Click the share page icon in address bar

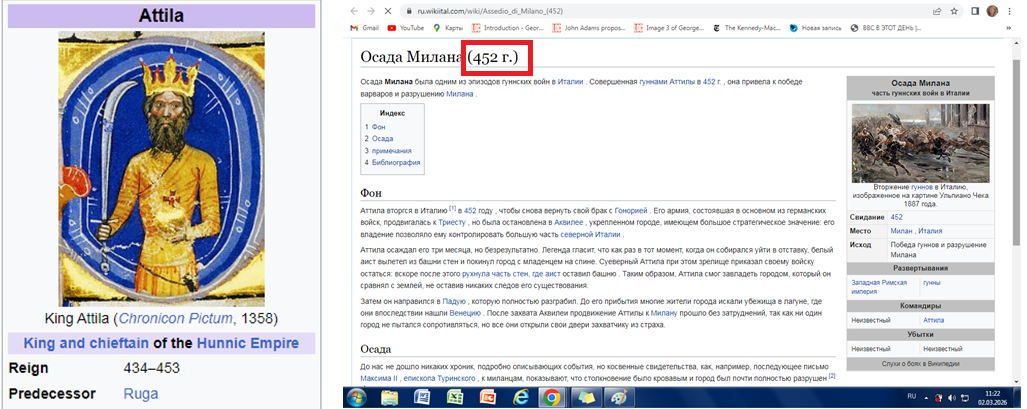936,10
